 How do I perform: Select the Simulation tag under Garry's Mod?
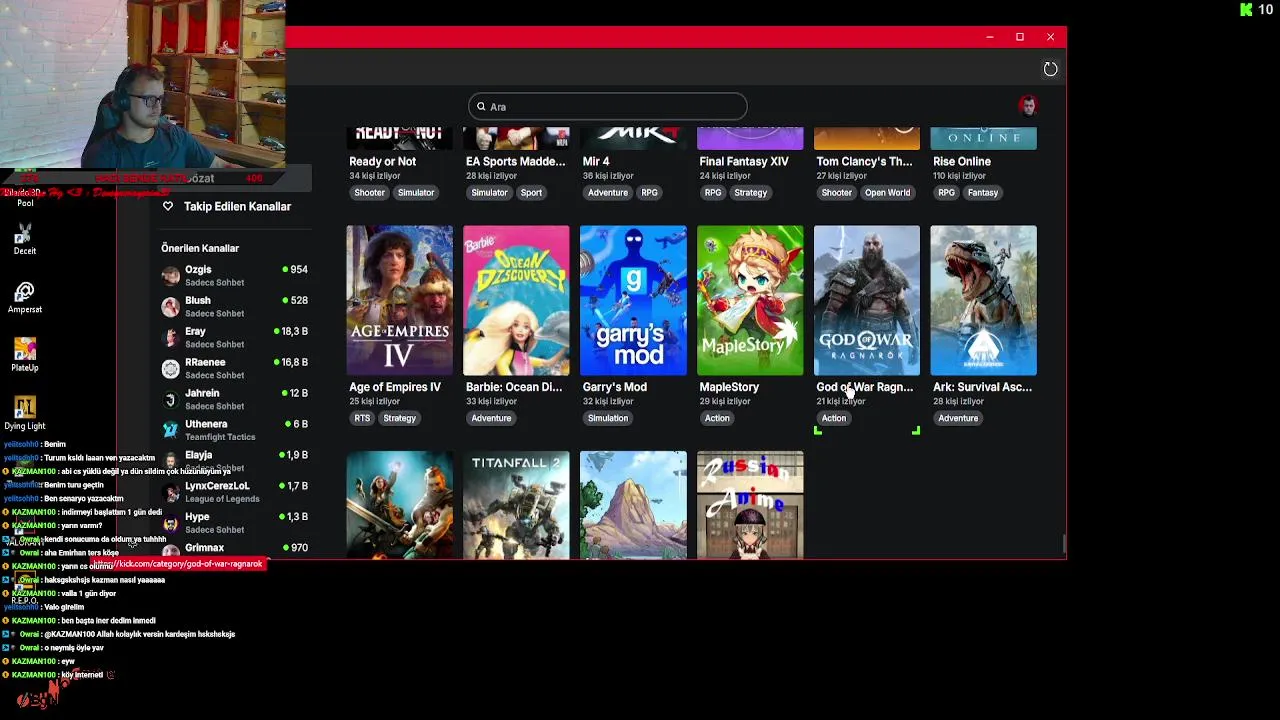point(608,418)
